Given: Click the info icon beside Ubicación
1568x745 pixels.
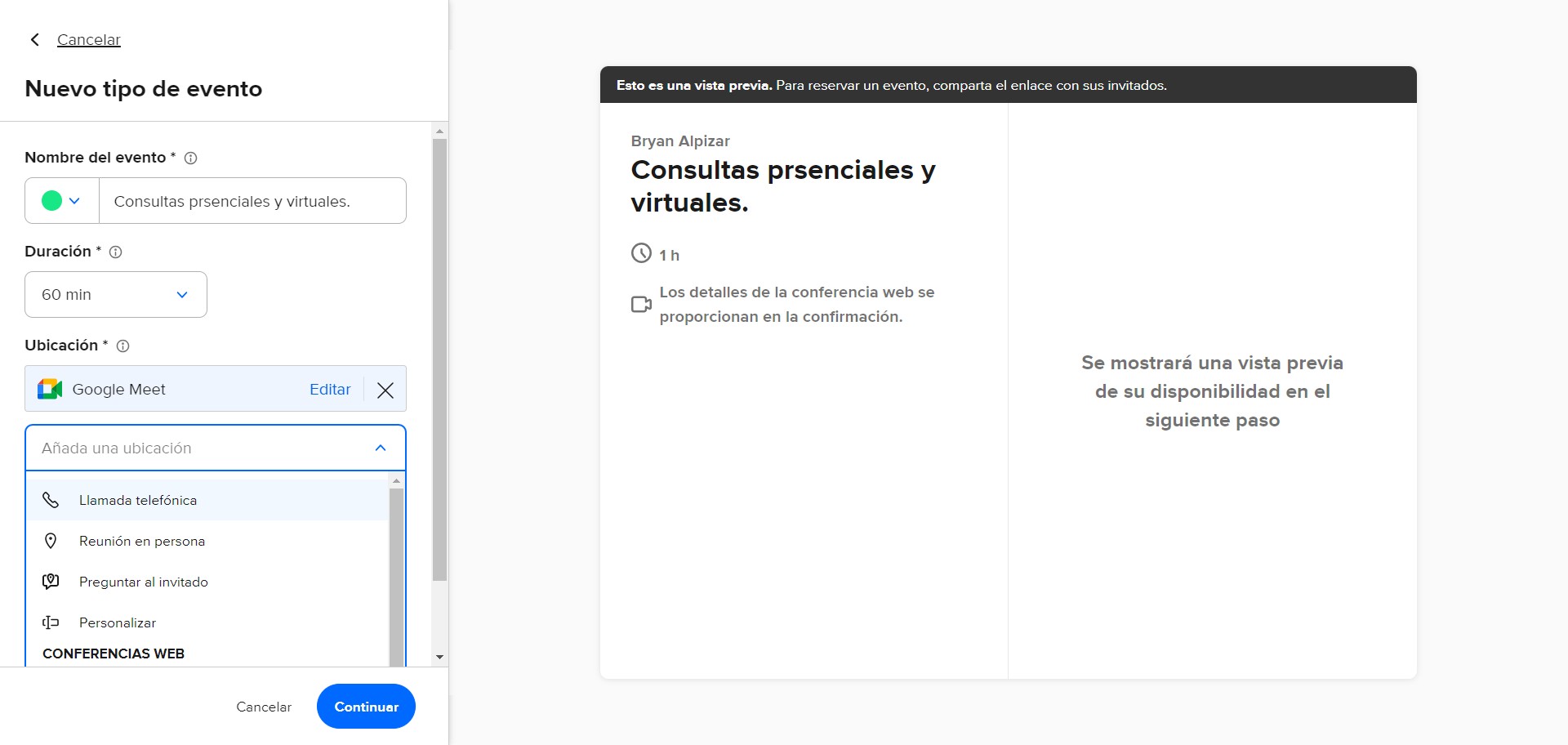Looking at the screenshot, I should 122,346.
